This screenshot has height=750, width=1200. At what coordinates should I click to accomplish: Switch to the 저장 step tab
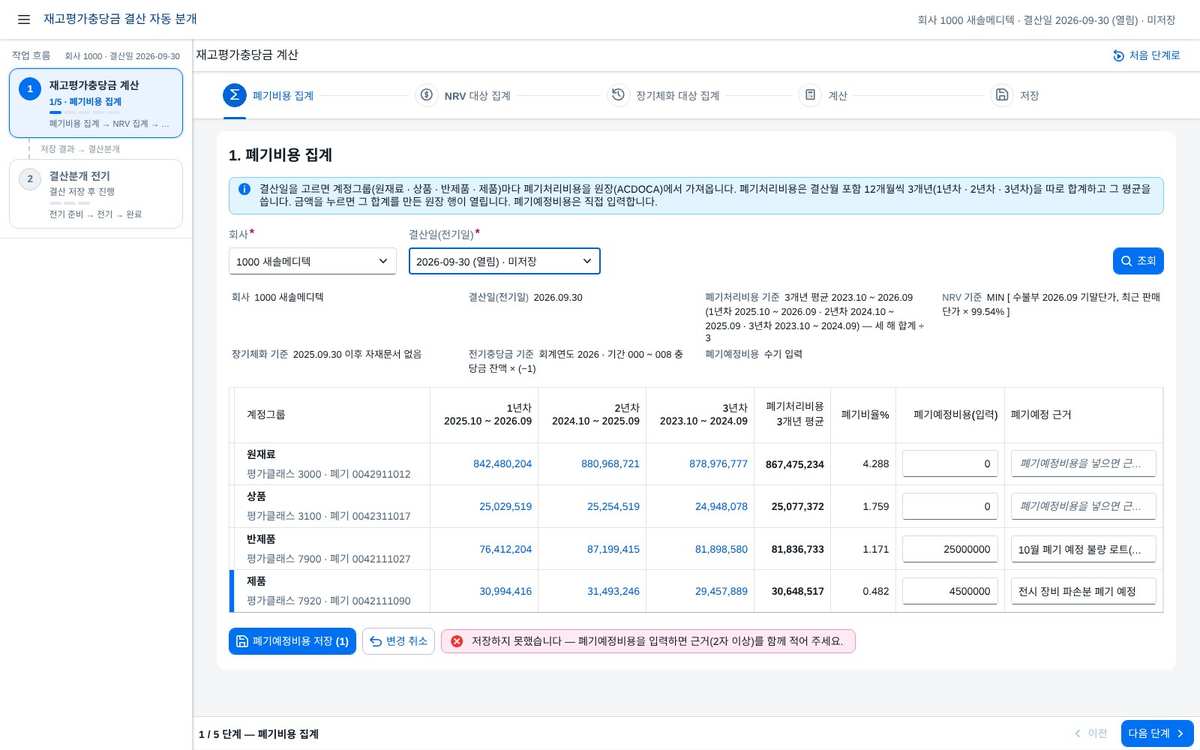point(1015,96)
